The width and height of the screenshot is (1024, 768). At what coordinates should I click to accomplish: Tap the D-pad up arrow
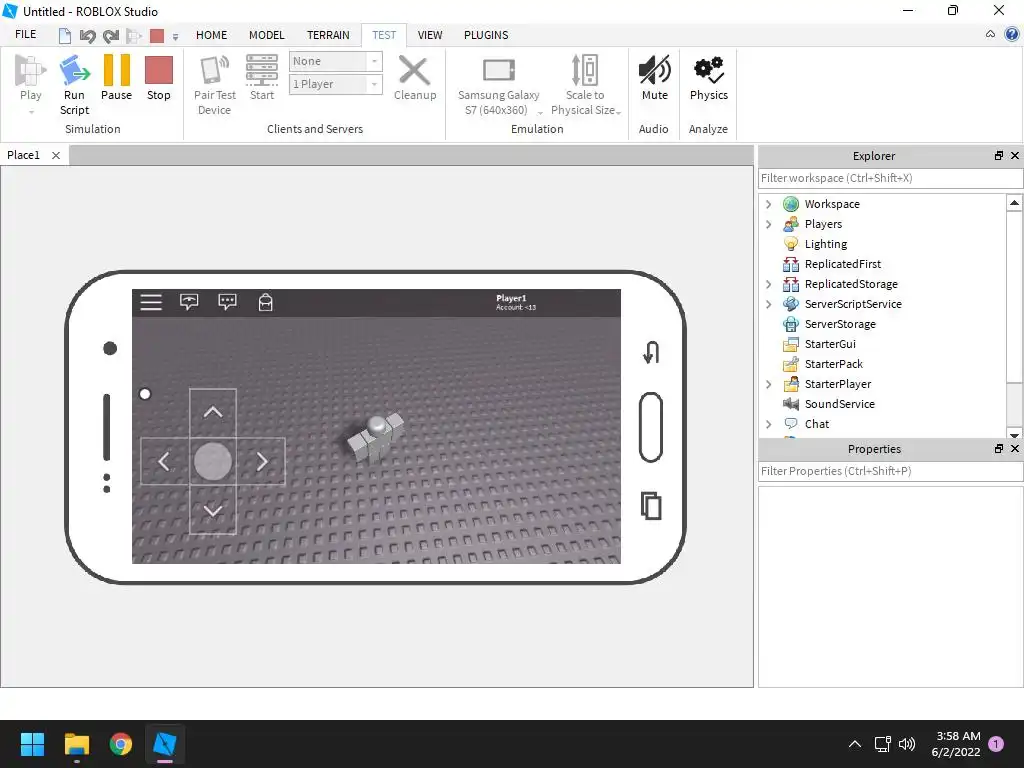tap(213, 412)
